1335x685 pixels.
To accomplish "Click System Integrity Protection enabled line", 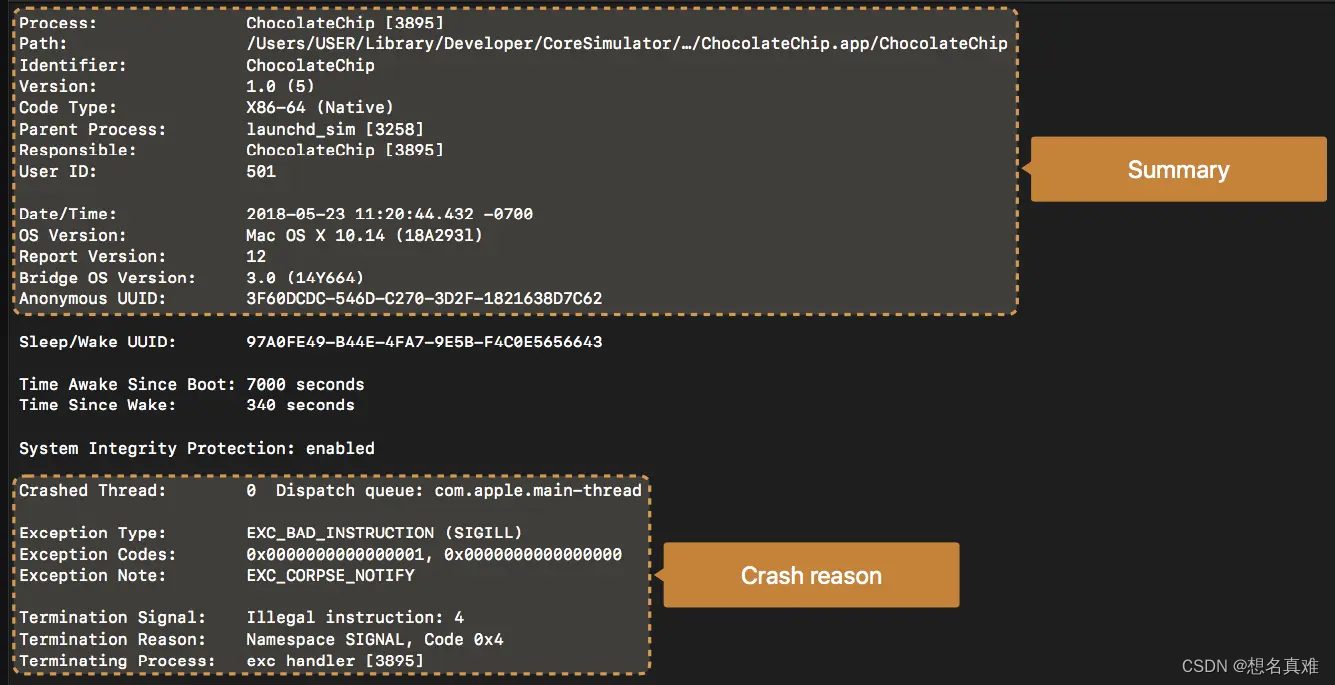I will click(197, 448).
